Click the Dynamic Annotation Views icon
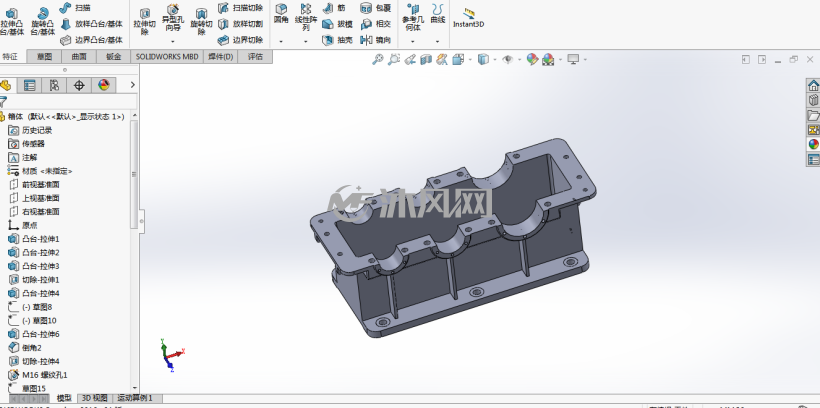 pyautogui.click(x=442, y=60)
